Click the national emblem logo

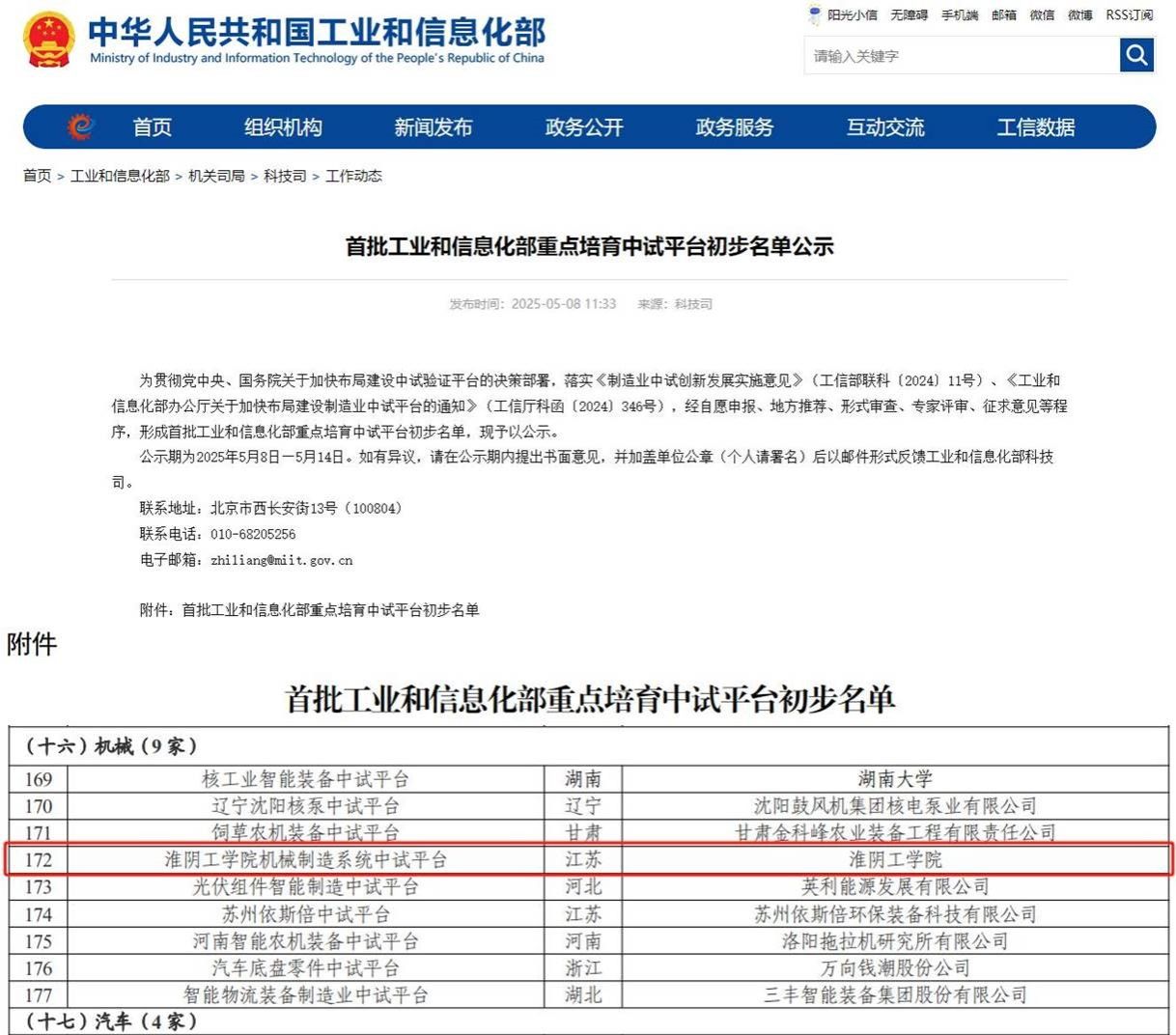(x=48, y=40)
